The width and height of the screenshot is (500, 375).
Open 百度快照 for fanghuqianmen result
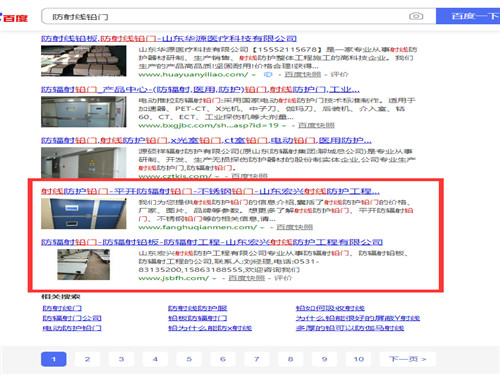coord(295,227)
